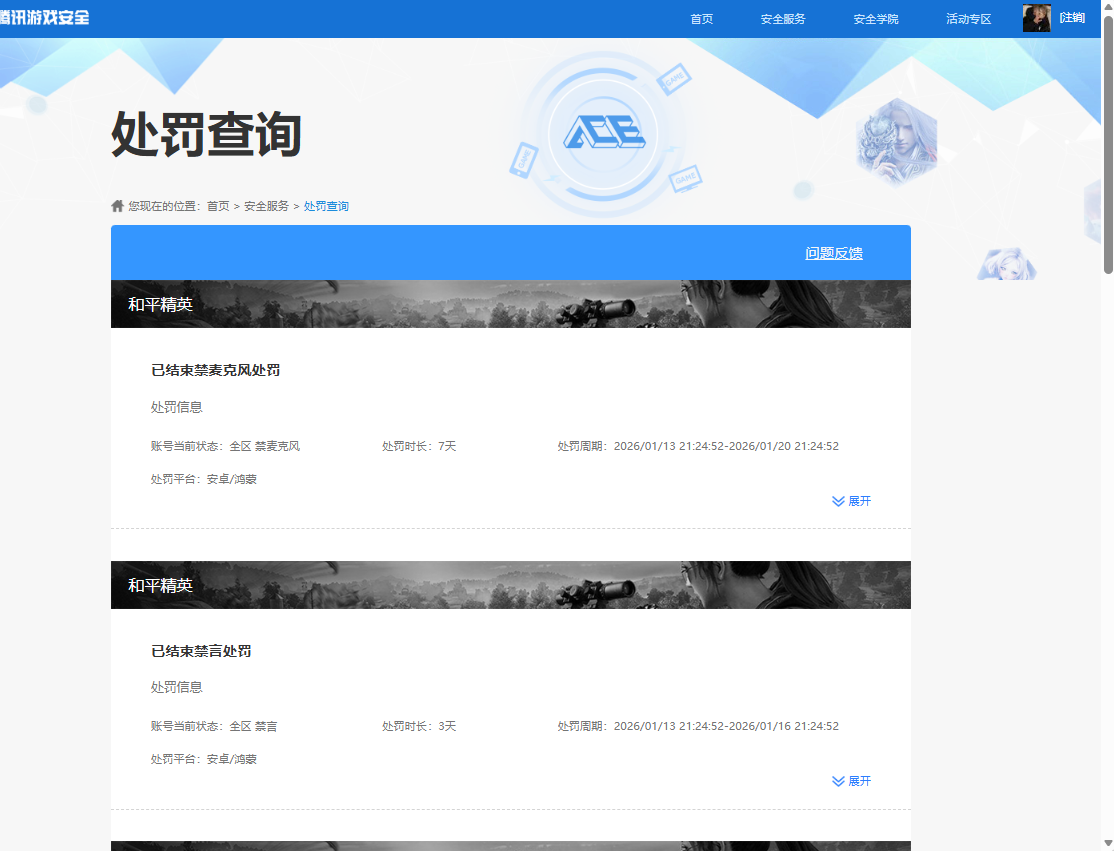The image size is (1114, 851).
Task: Click 账号当前状态：全区 禁言 text
Action: pyautogui.click(x=214, y=726)
